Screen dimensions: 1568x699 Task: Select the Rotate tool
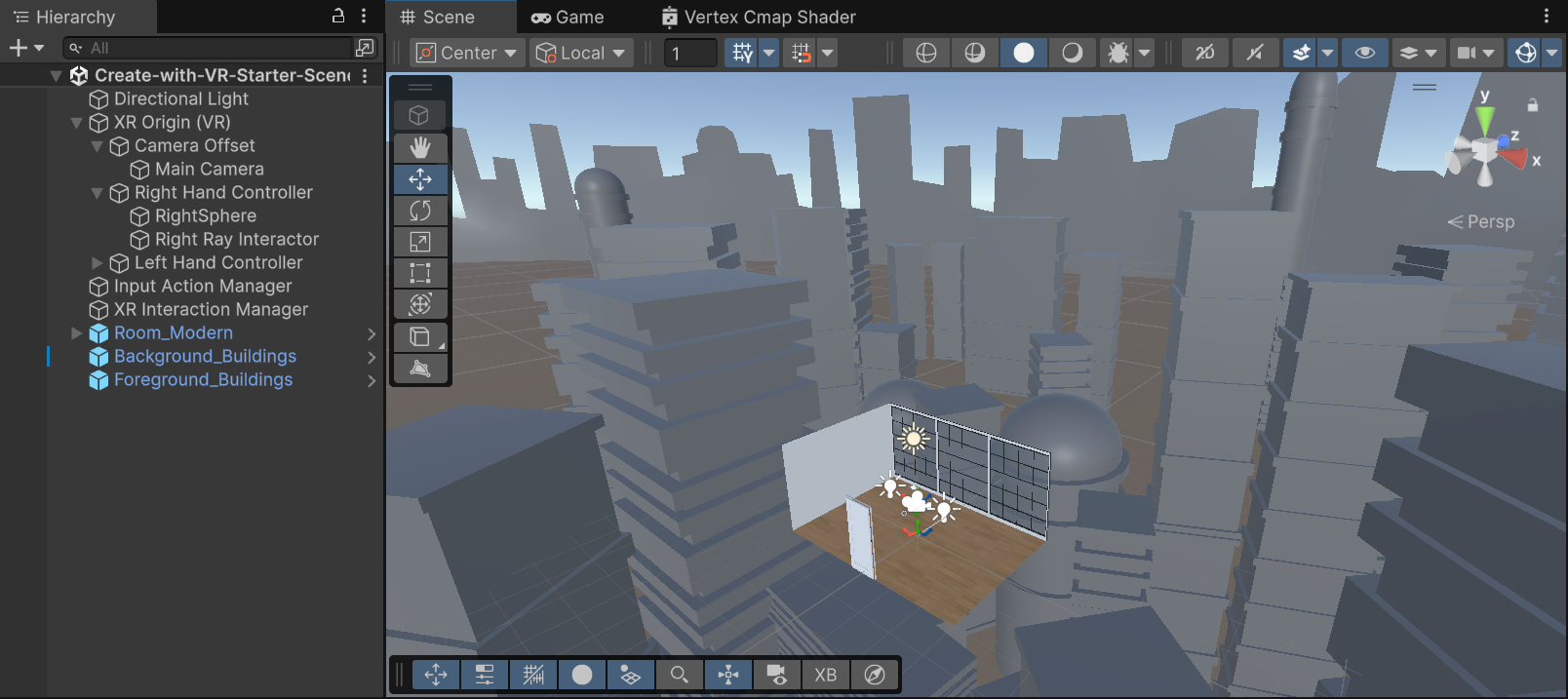[x=420, y=211]
